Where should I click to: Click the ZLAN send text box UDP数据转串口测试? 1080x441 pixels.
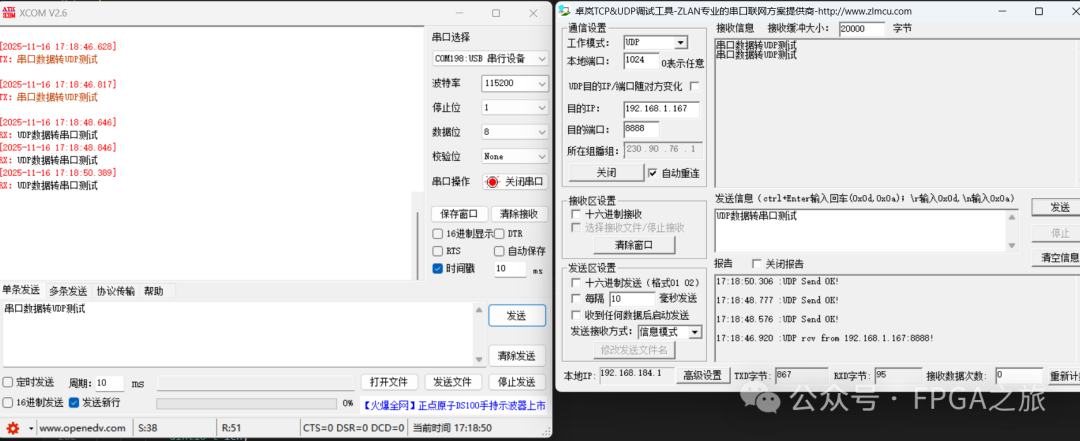point(861,230)
